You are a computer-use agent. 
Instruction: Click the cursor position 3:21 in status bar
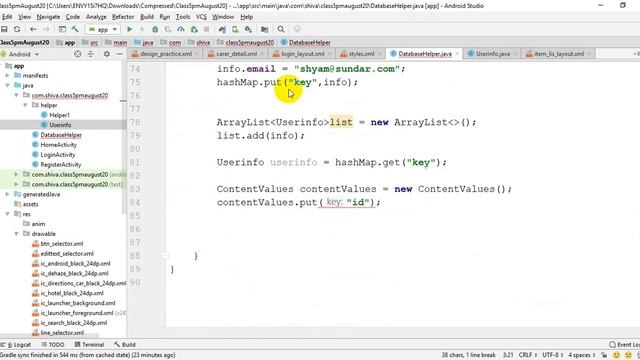point(508,355)
